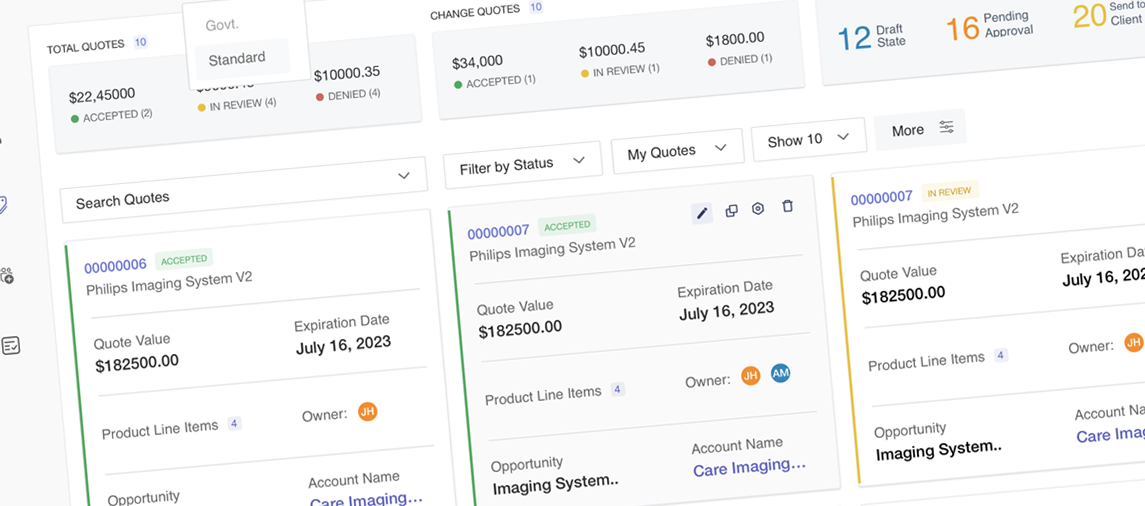Choose Govt. from the dropdown list

coord(222,24)
